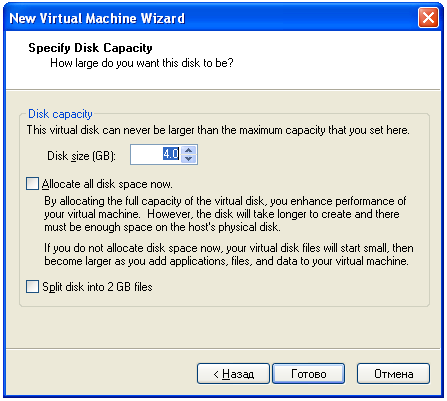This screenshot has height=401, width=447.
Task: Cancel the wizard with Отмена
Action: pos(393,374)
